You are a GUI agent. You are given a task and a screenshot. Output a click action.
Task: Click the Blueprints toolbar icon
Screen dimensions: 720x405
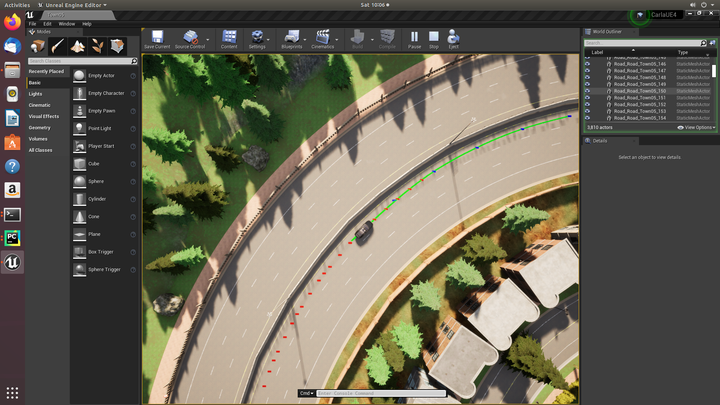point(292,37)
